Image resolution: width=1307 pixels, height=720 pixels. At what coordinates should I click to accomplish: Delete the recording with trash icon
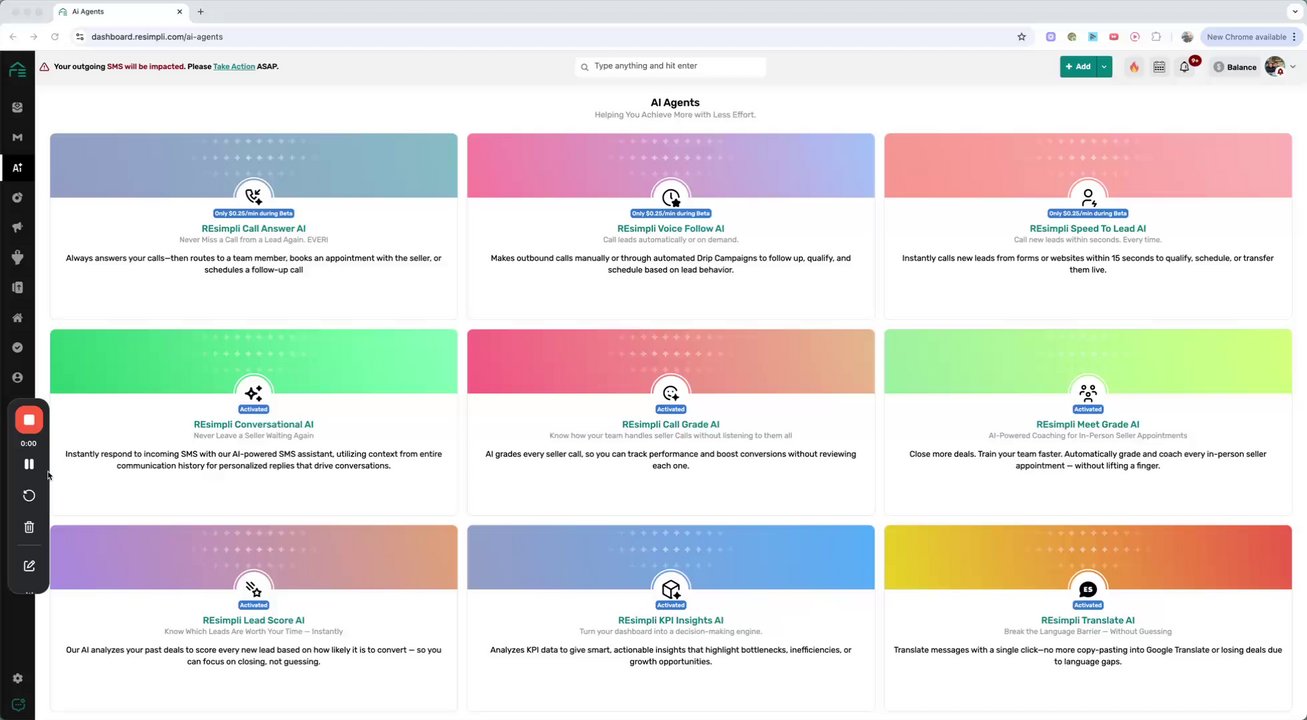coord(29,527)
